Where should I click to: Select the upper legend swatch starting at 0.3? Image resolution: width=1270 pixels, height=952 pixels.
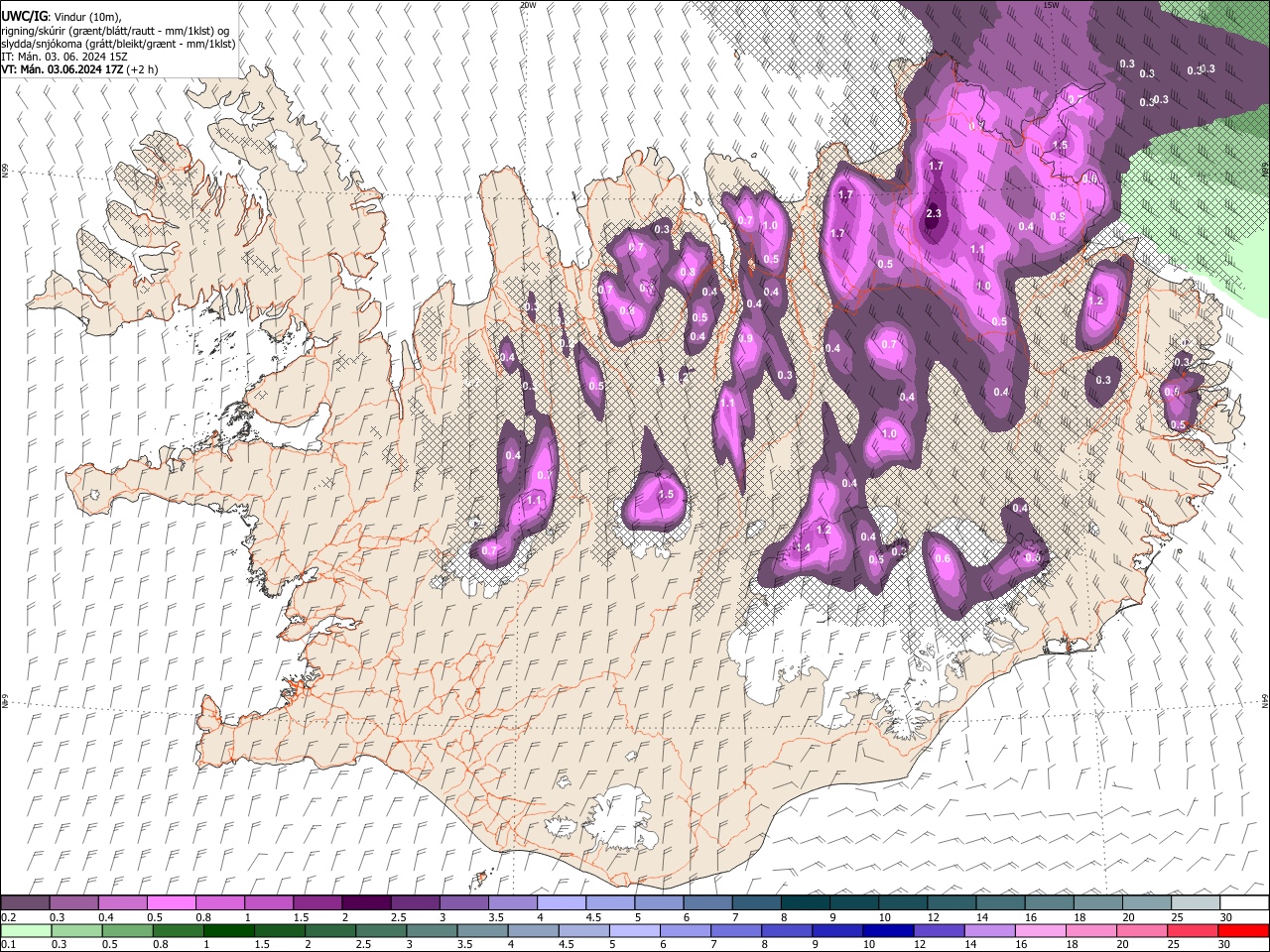[73, 902]
